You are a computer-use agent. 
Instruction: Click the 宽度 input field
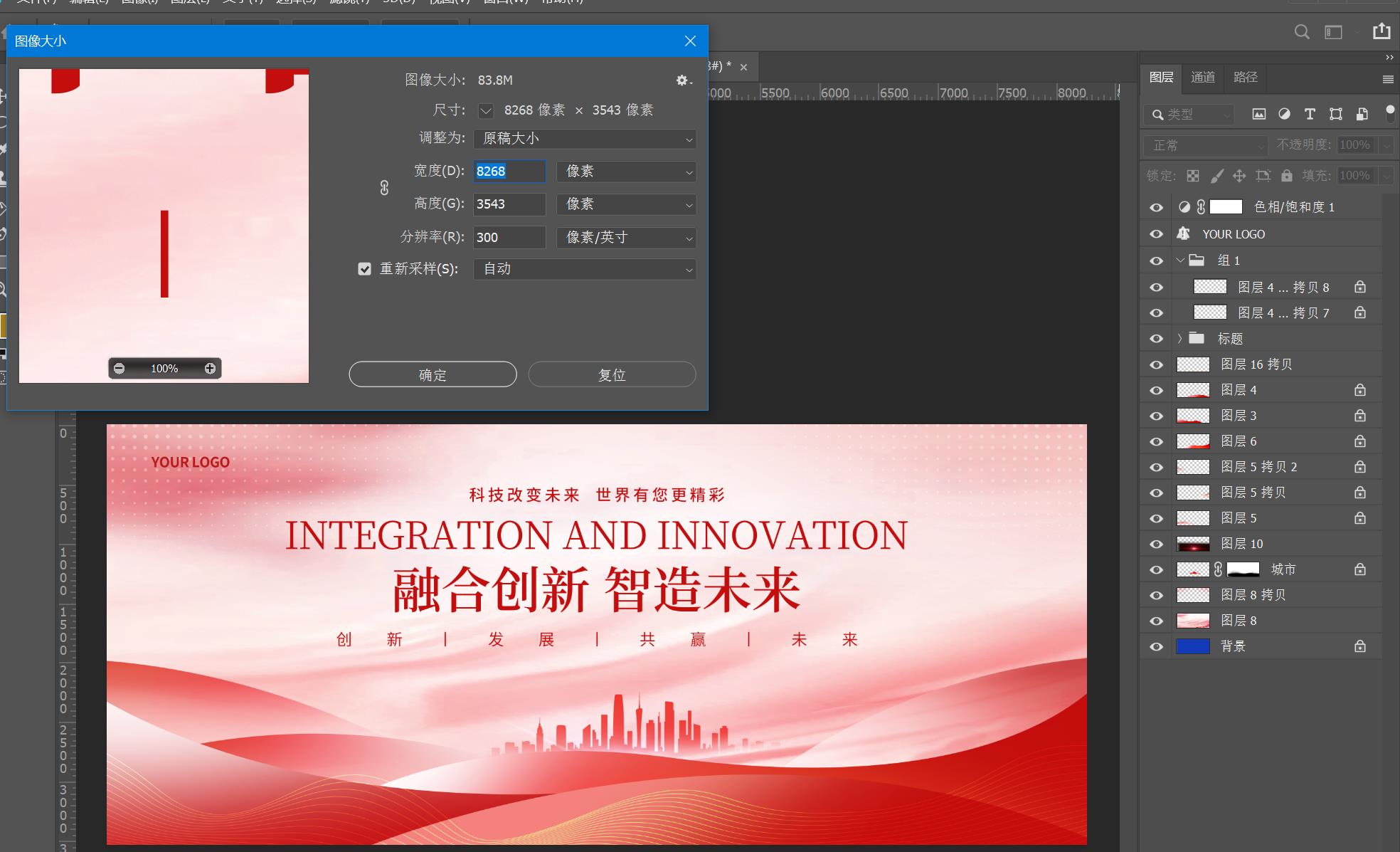coord(509,172)
